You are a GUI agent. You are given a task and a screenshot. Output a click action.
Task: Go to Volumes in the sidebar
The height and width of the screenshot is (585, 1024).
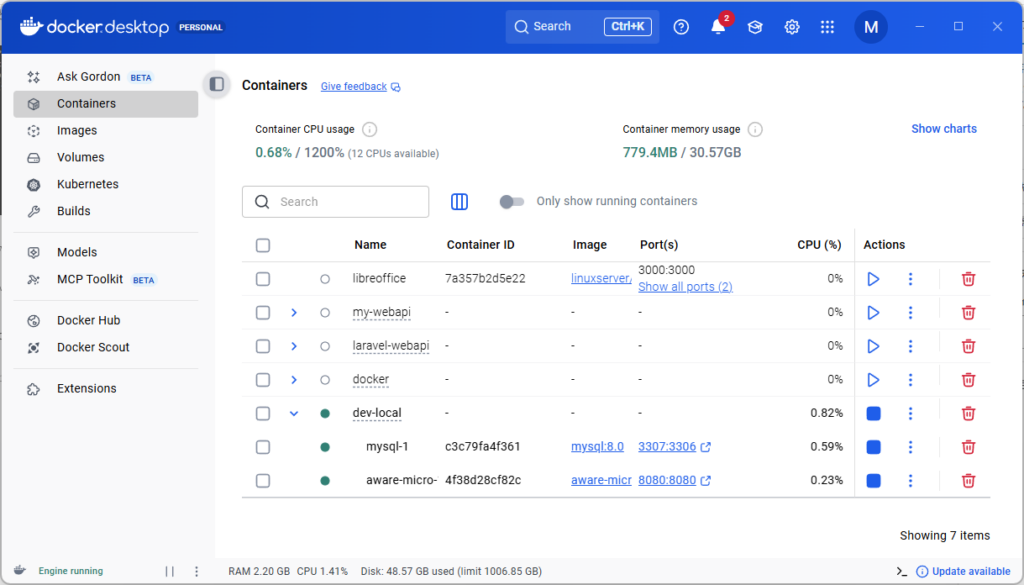point(80,157)
